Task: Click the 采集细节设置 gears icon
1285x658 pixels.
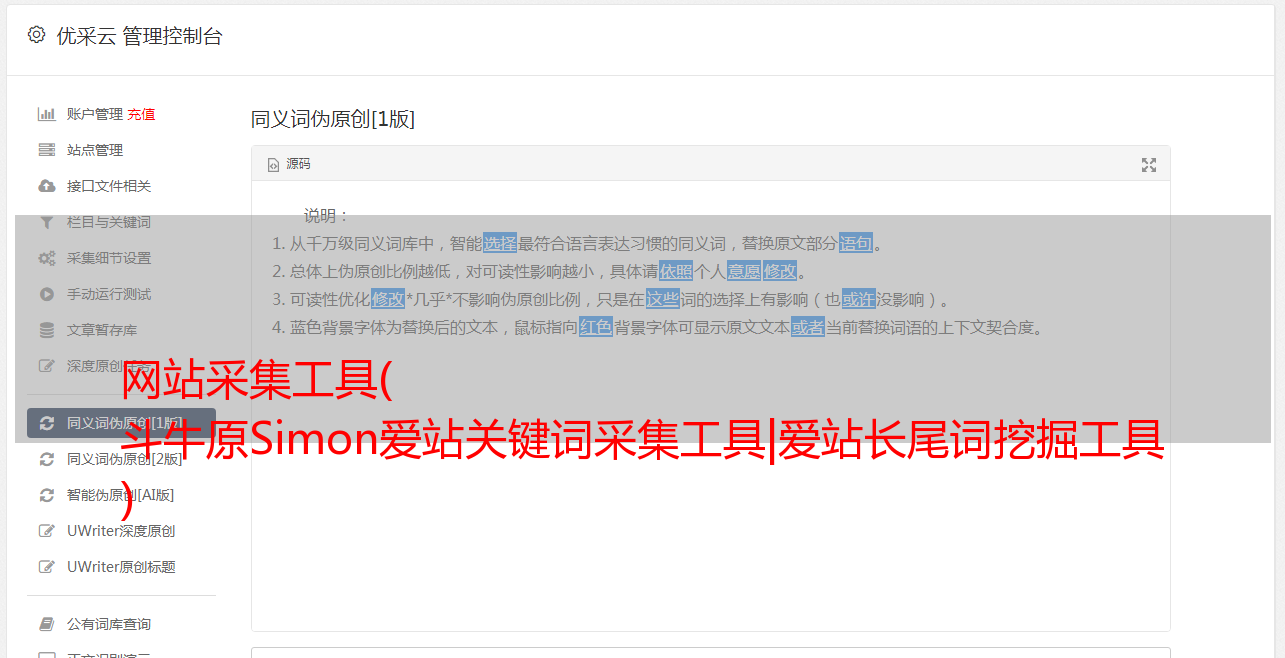Action: click(46, 258)
